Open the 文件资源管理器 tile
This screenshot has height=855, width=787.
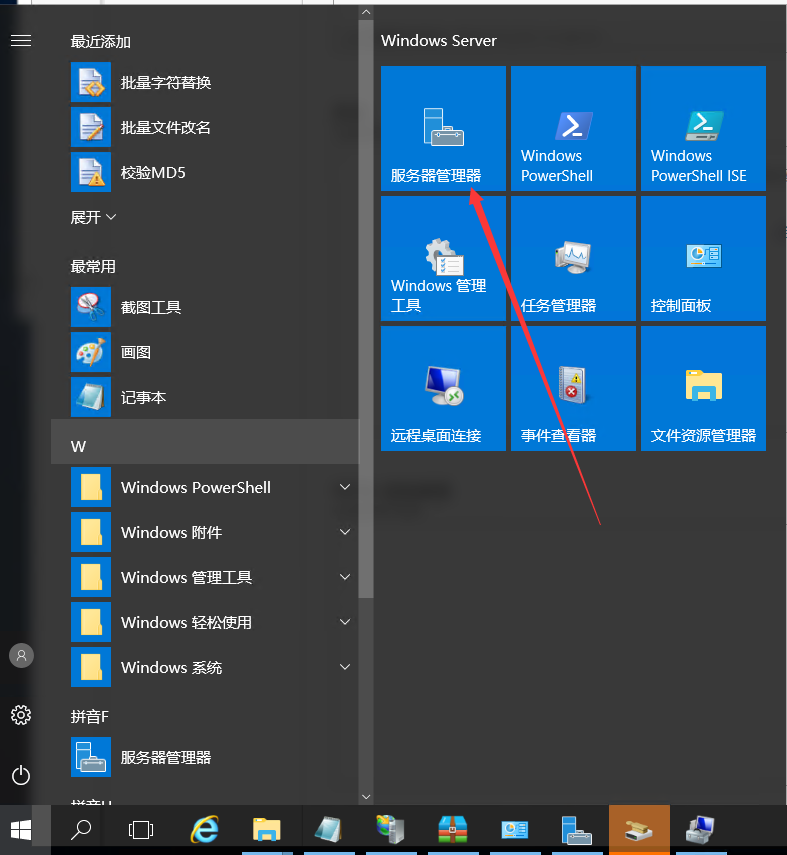click(x=703, y=388)
